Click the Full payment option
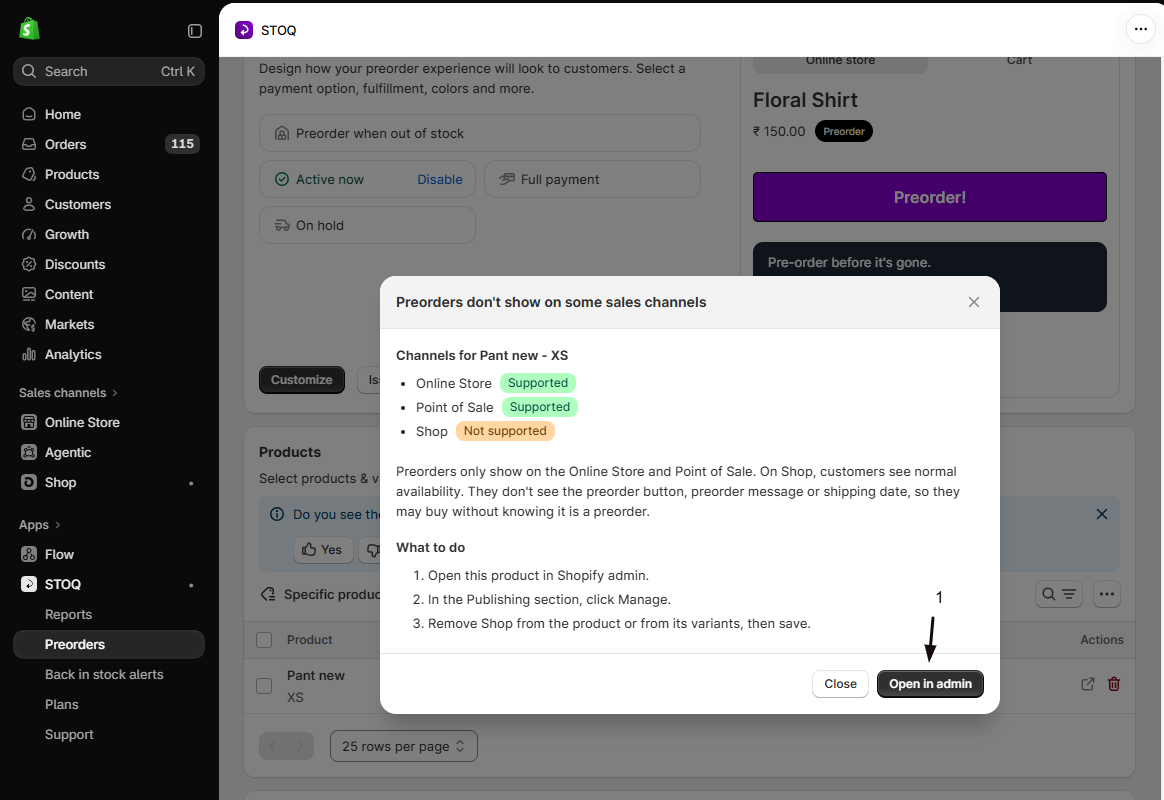 point(592,180)
